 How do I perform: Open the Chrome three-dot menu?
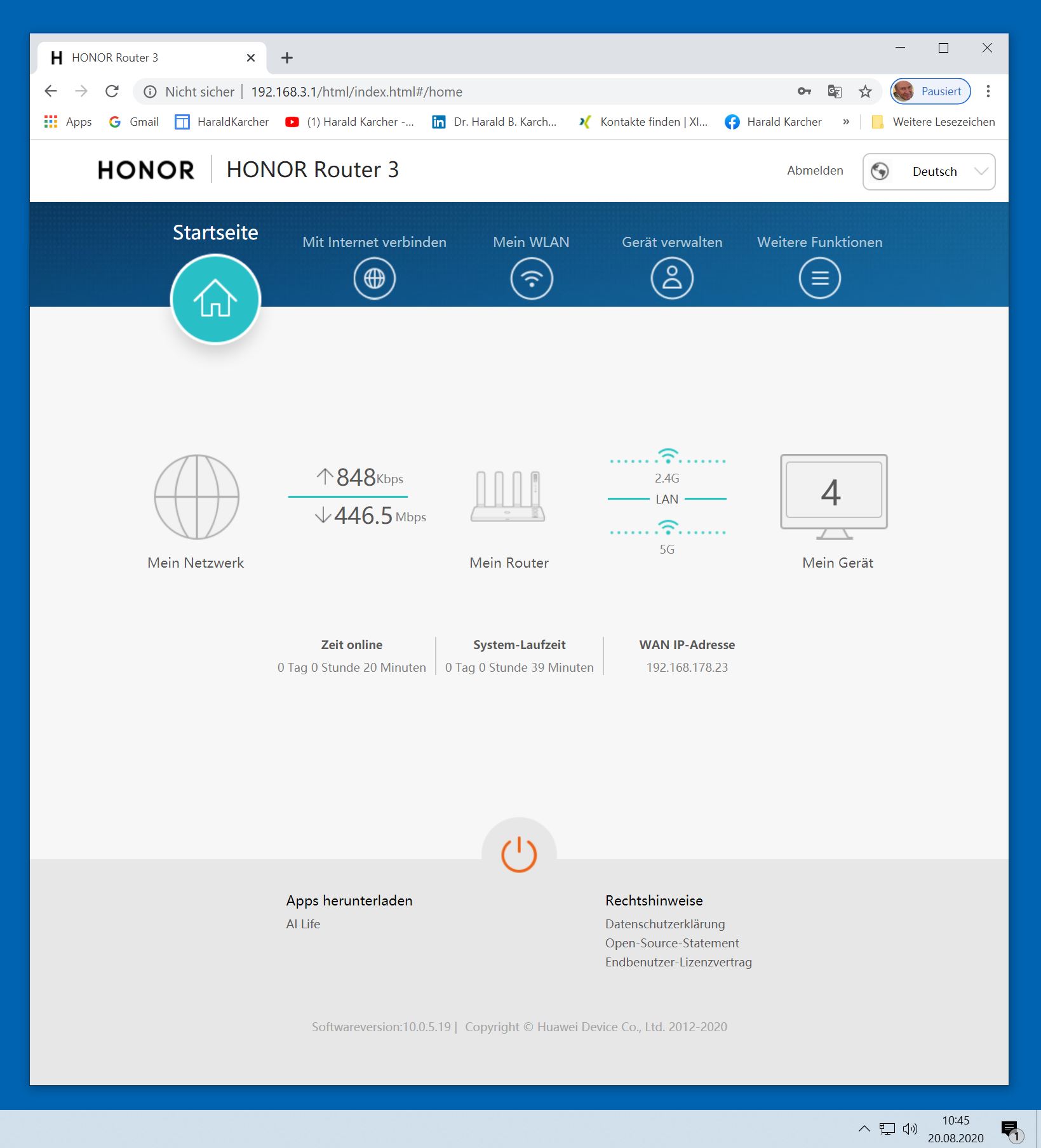pos(988,91)
